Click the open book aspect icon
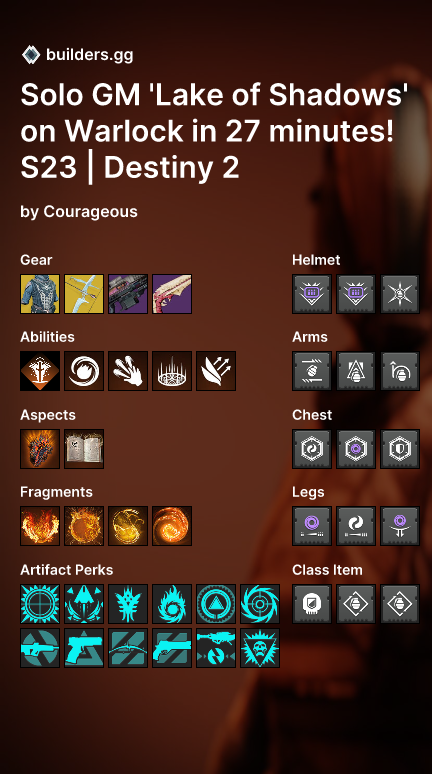Viewport: 432px width, 774px height. pyautogui.click(x=84, y=449)
